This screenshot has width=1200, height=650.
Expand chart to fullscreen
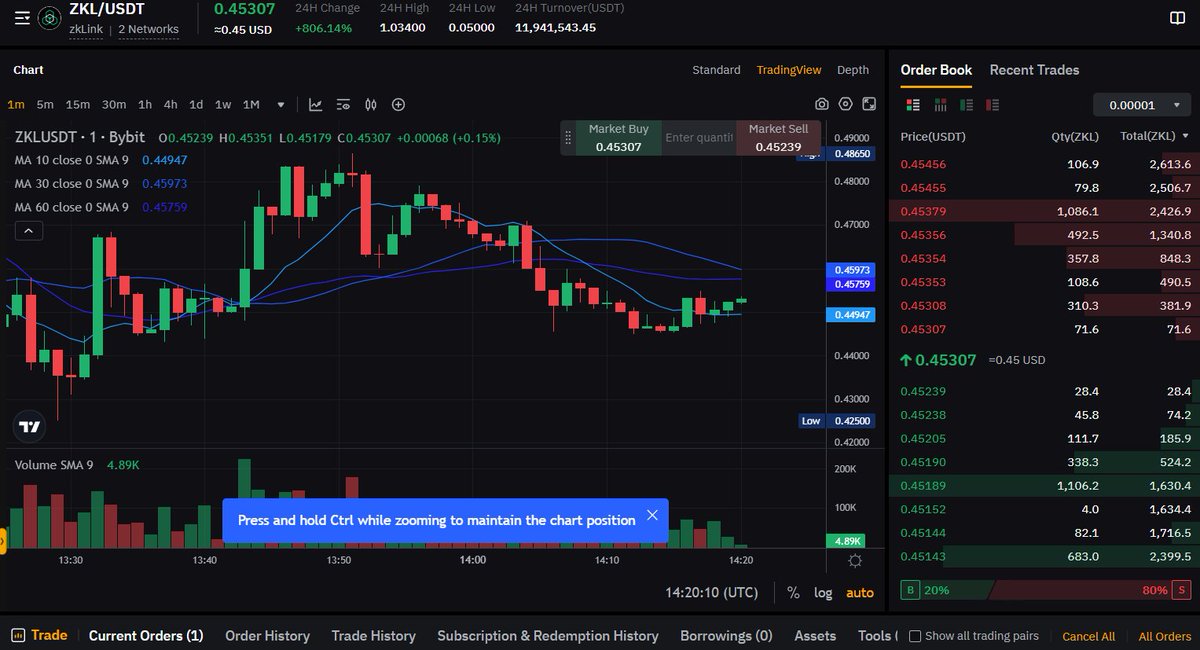click(x=869, y=104)
